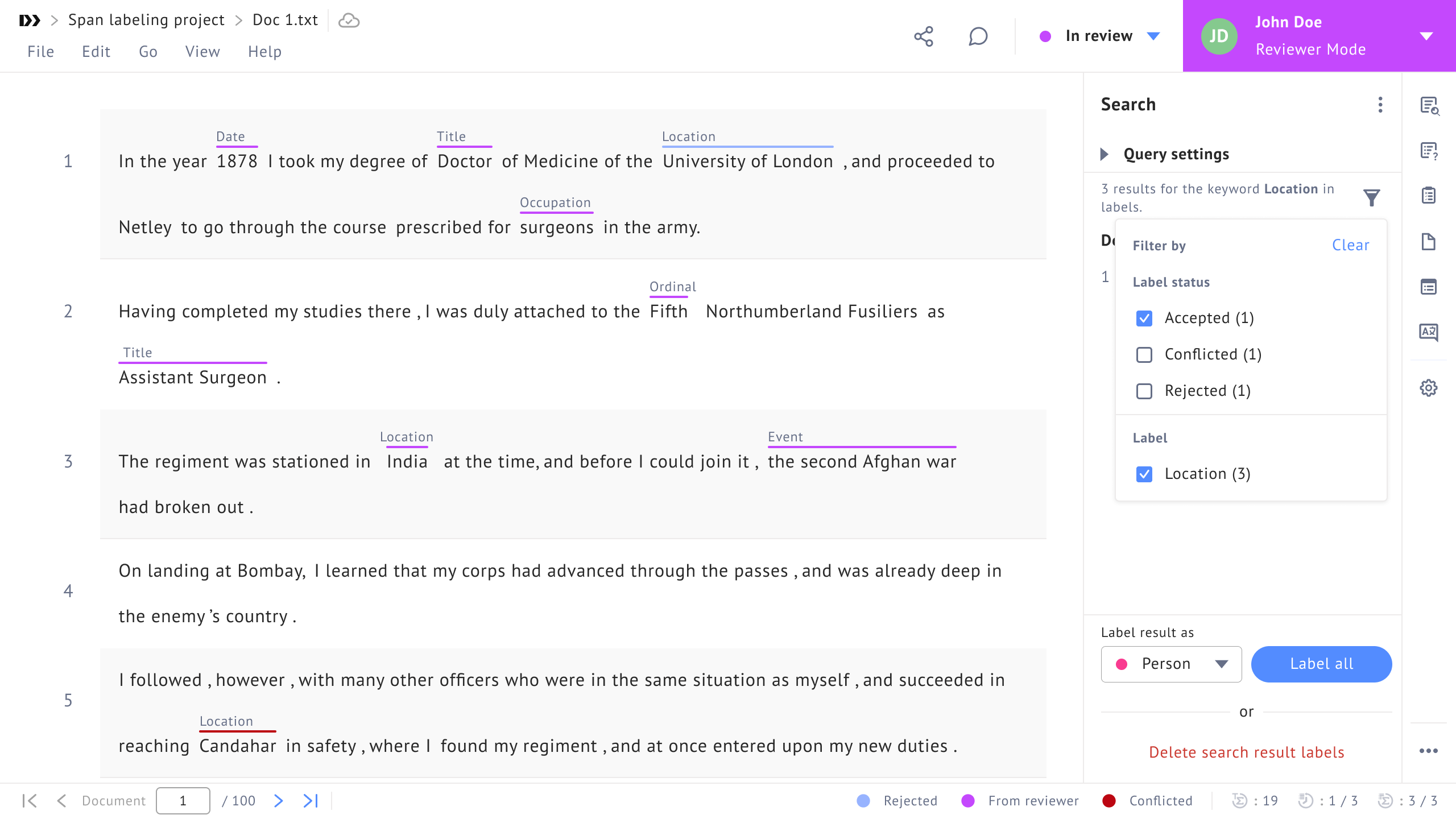Screen dimensions: 1456x819
Task: Expand the Query settings section
Action: (x=1105, y=154)
